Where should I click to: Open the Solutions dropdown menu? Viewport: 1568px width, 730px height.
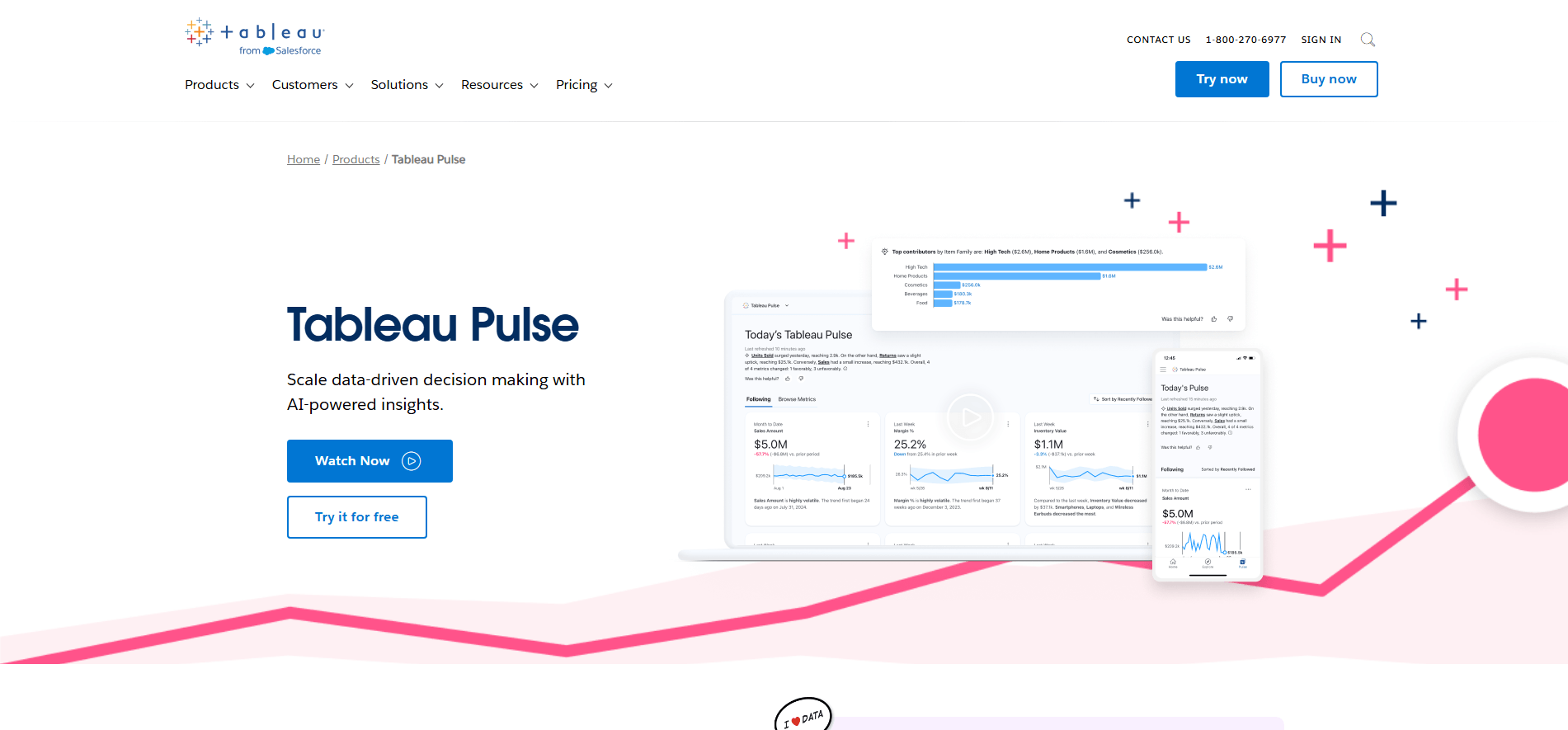[407, 85]
